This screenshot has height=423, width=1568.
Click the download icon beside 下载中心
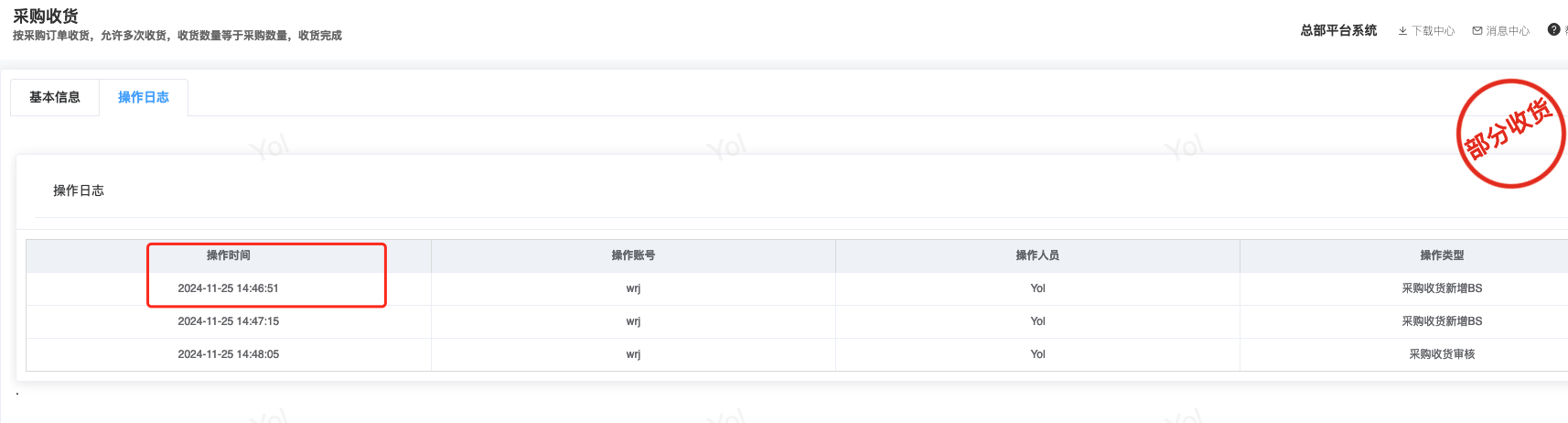(x=1402, y=31)
